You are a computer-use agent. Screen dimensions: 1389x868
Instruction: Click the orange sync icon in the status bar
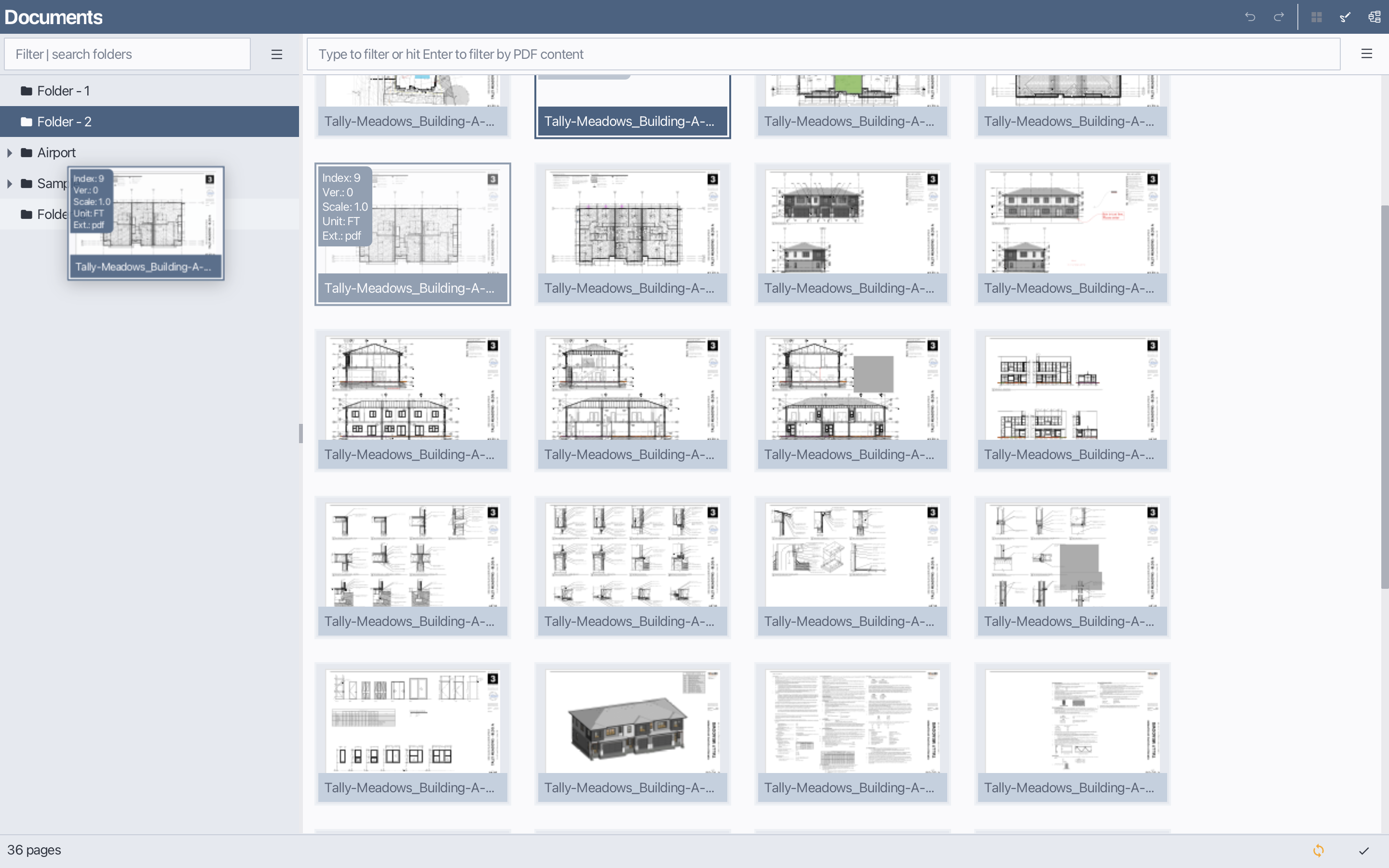tap(1319, 850)
